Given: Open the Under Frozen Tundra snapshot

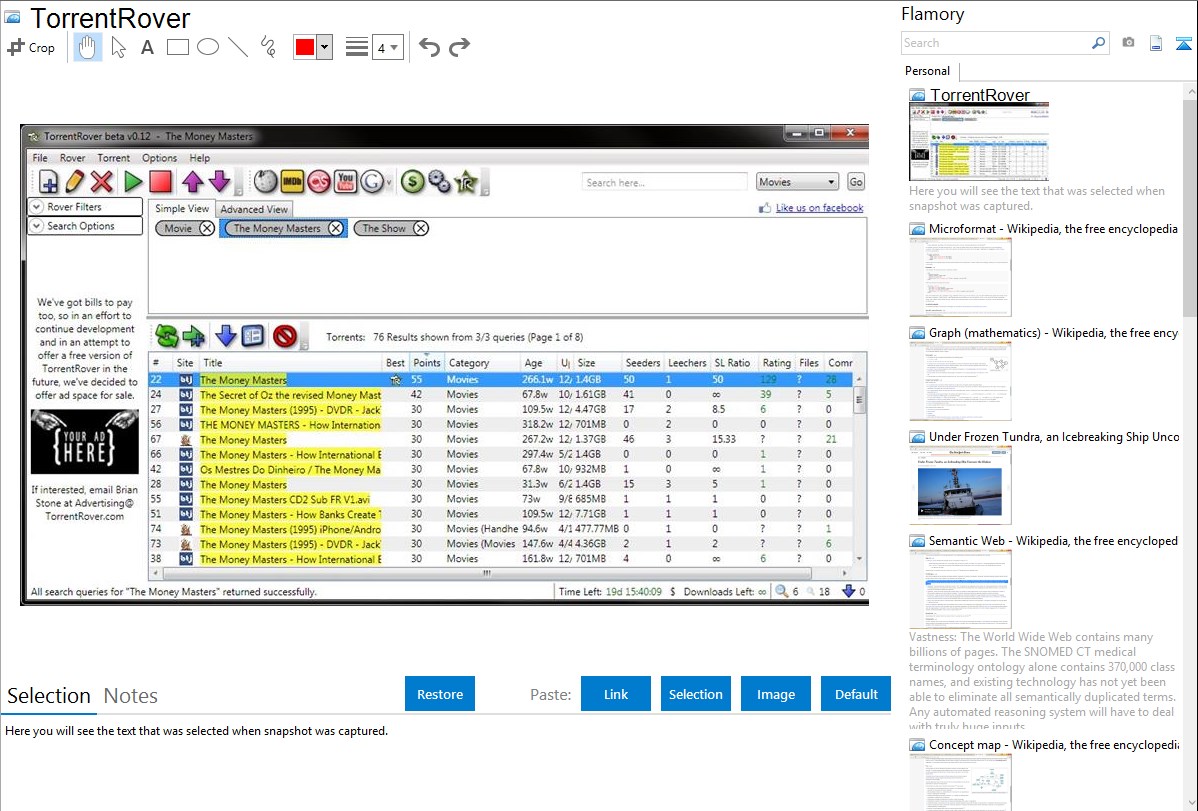Looking at the screenshot, I should [x=960, y=485].
